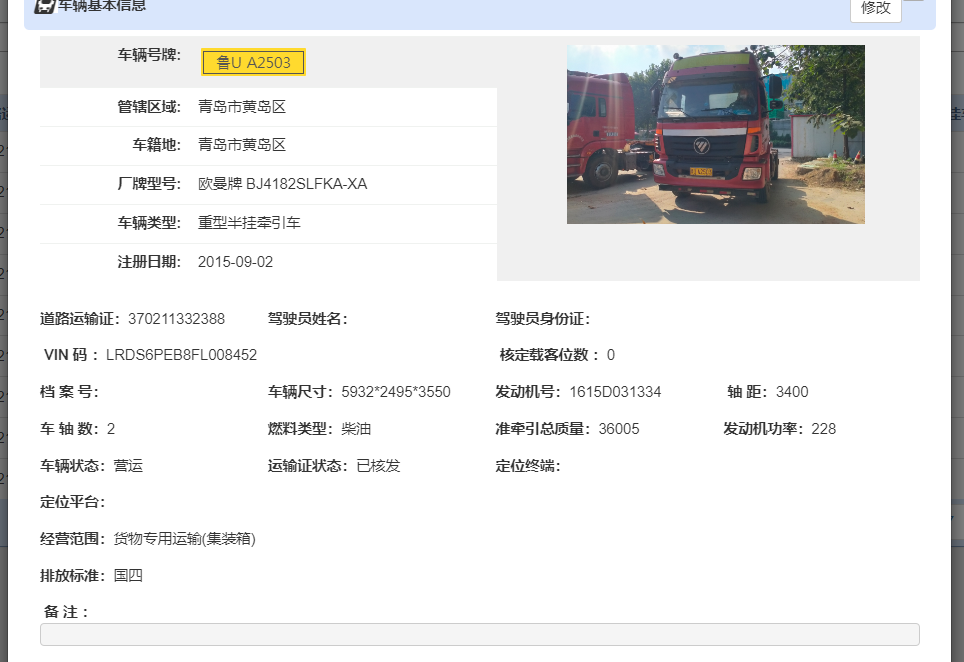Select brand model text 欧曼牌 BJ4182SLFKA-XA
Image resolution: width=964 pixels, height=662 pixels.
tap(282, 184)
